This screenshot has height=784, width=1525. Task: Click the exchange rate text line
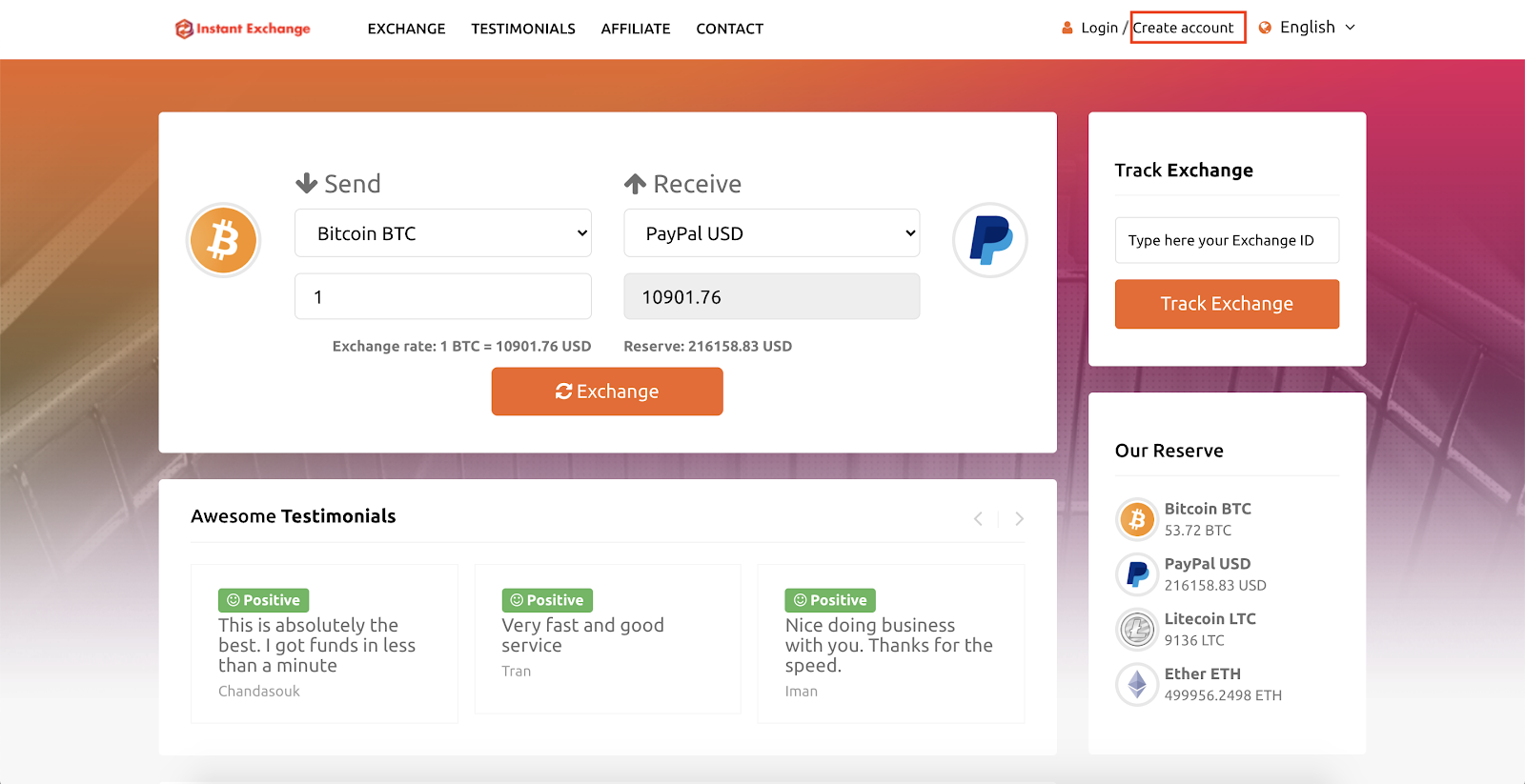(461, 347)
